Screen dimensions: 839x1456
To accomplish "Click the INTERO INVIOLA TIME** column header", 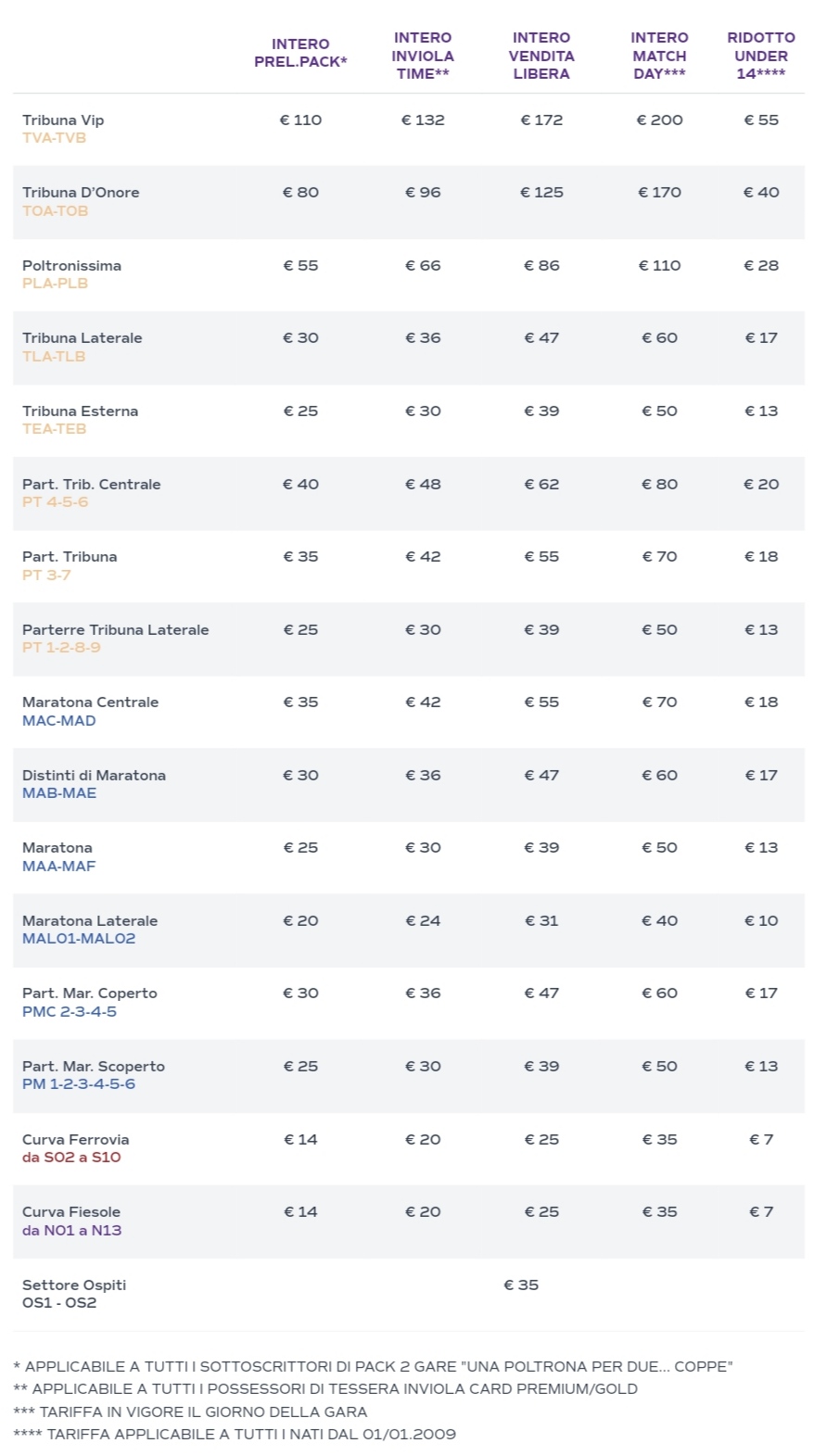I will tap(423, 56).
